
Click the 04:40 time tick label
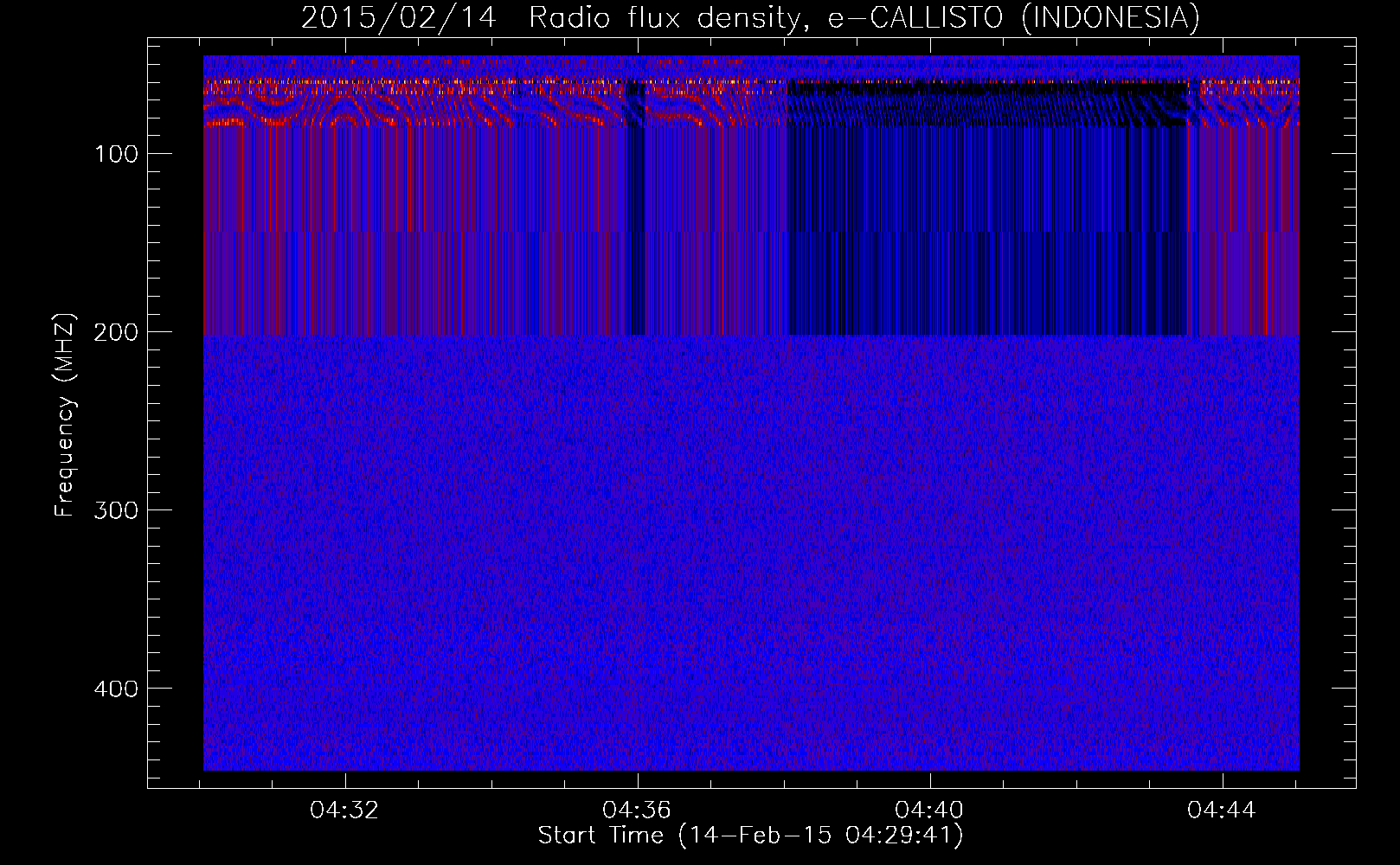pyautogui.click(x=929, y=811)
